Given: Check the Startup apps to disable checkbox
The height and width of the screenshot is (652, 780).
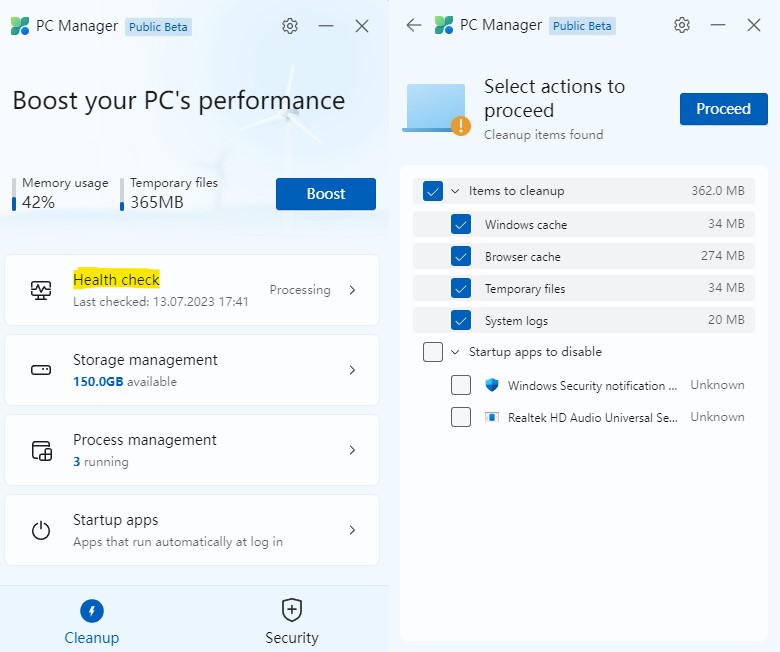Looking at the screenshot, I should click(x=433, y=352).
